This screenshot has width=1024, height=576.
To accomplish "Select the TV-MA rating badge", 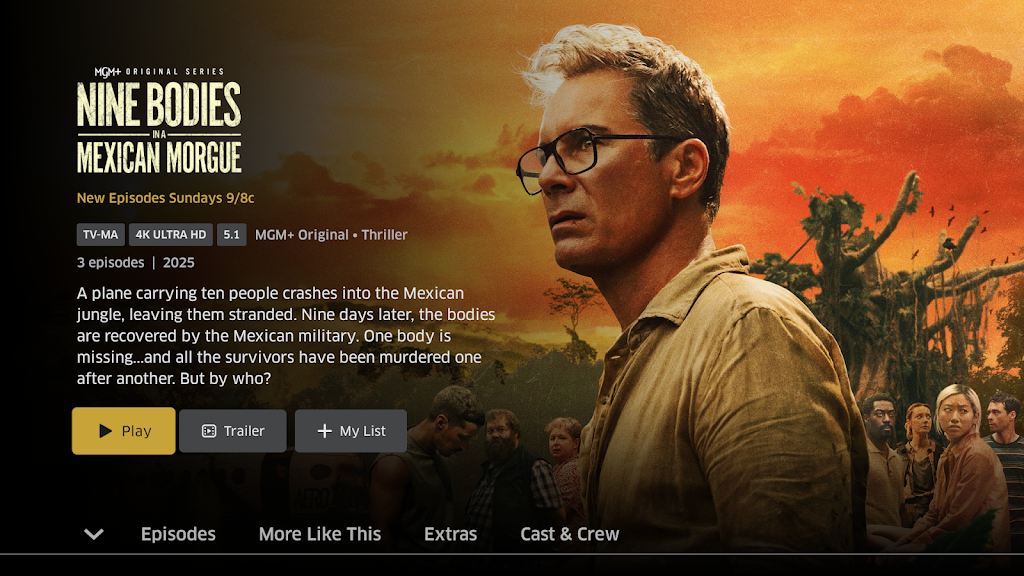I will tap(101, 234).
